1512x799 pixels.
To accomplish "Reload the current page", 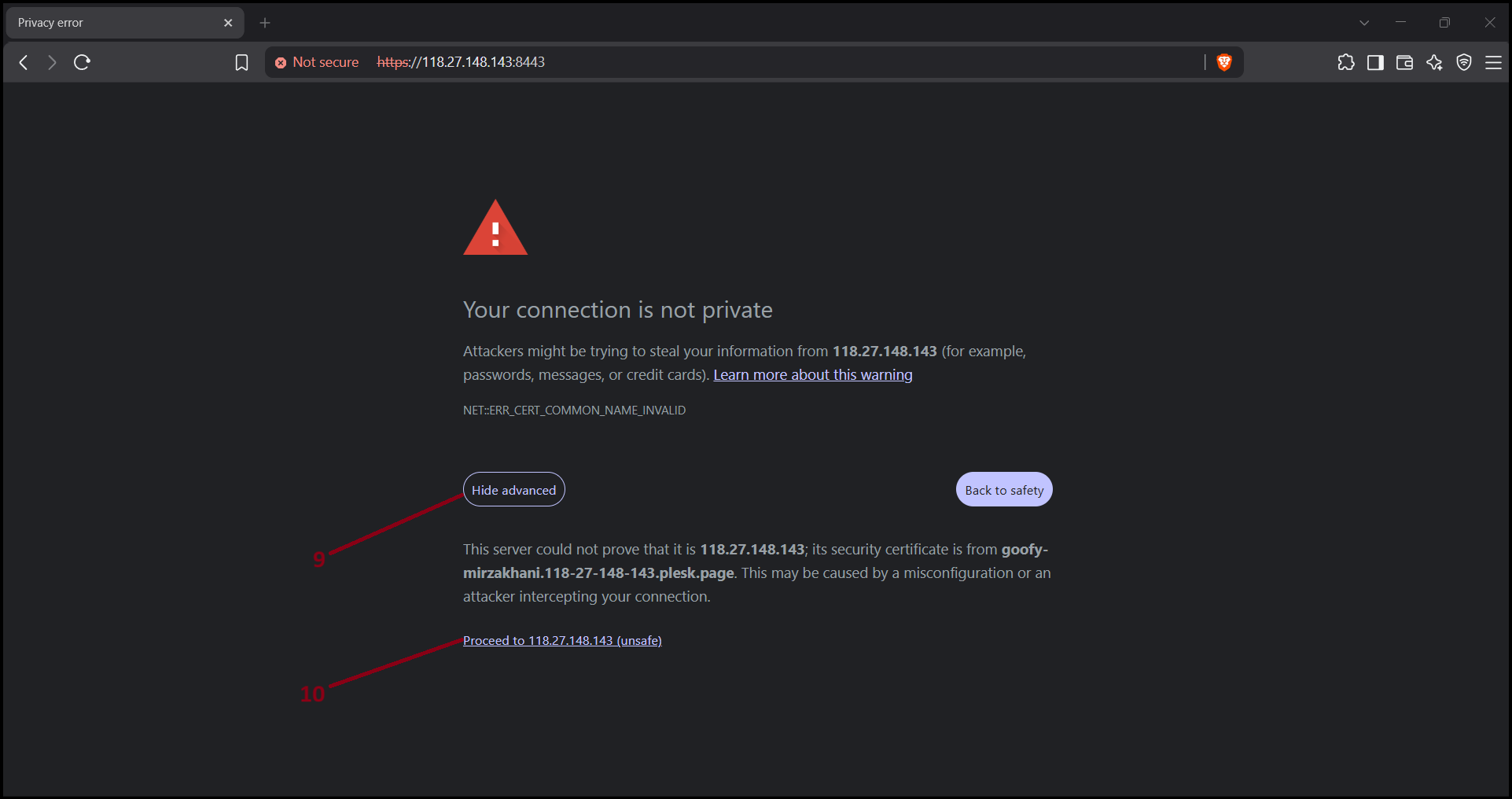I will [x=82, y=62].
